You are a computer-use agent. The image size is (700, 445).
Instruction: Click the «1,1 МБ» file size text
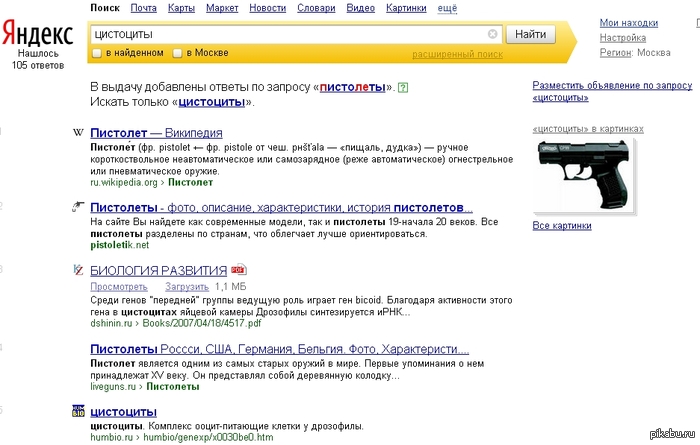(x=230, y=287)
